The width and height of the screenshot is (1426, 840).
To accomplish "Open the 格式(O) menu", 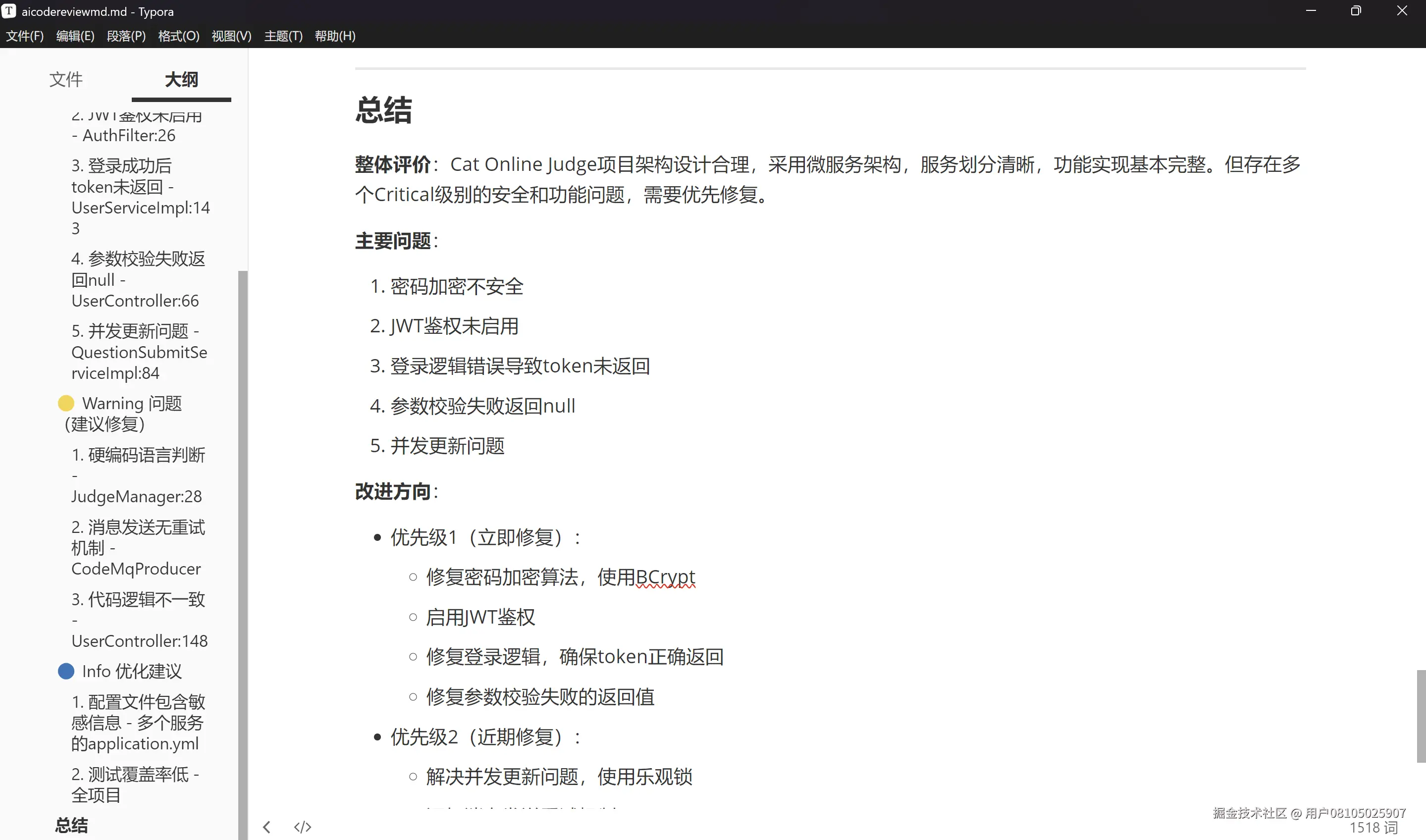I will tap(178, 36).
